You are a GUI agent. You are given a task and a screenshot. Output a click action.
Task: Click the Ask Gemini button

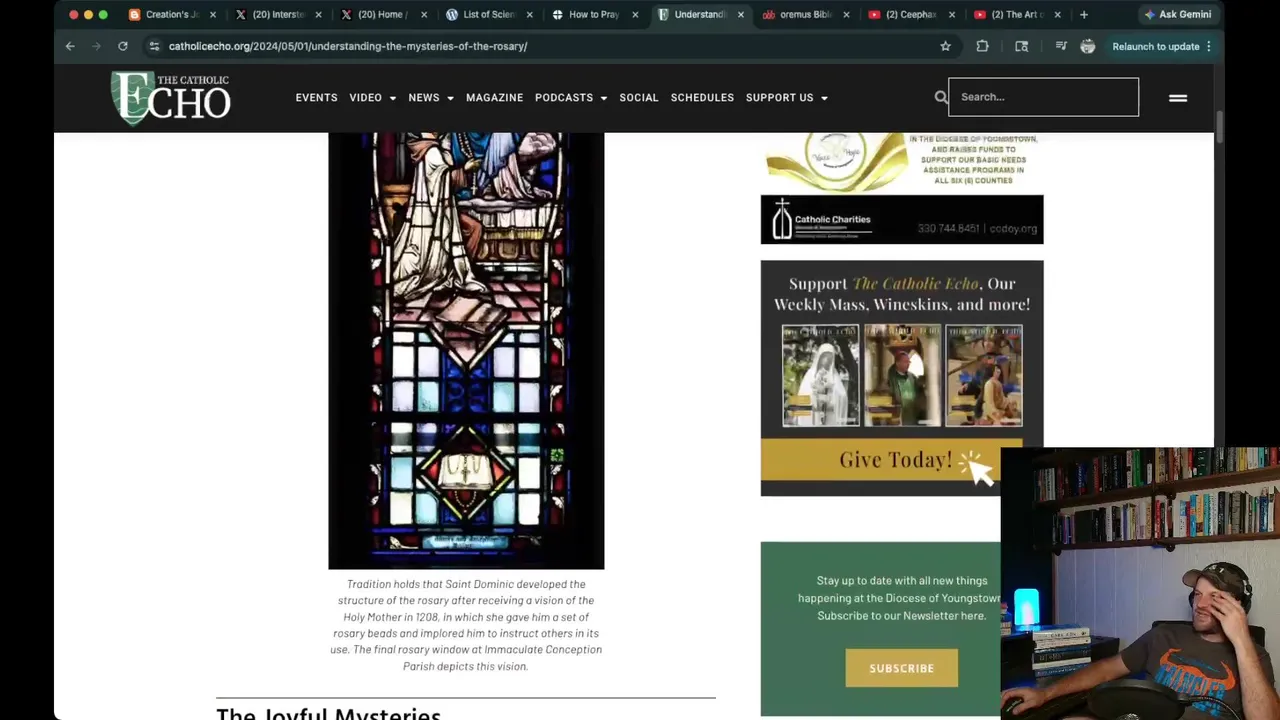point(1178,14)
